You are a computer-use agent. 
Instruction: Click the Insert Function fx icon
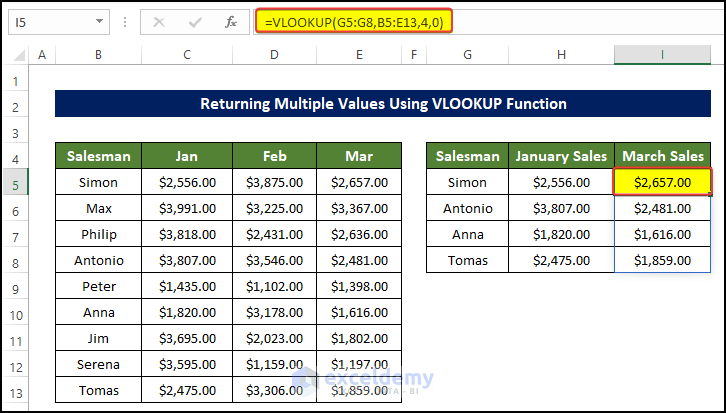coord(230,21)
